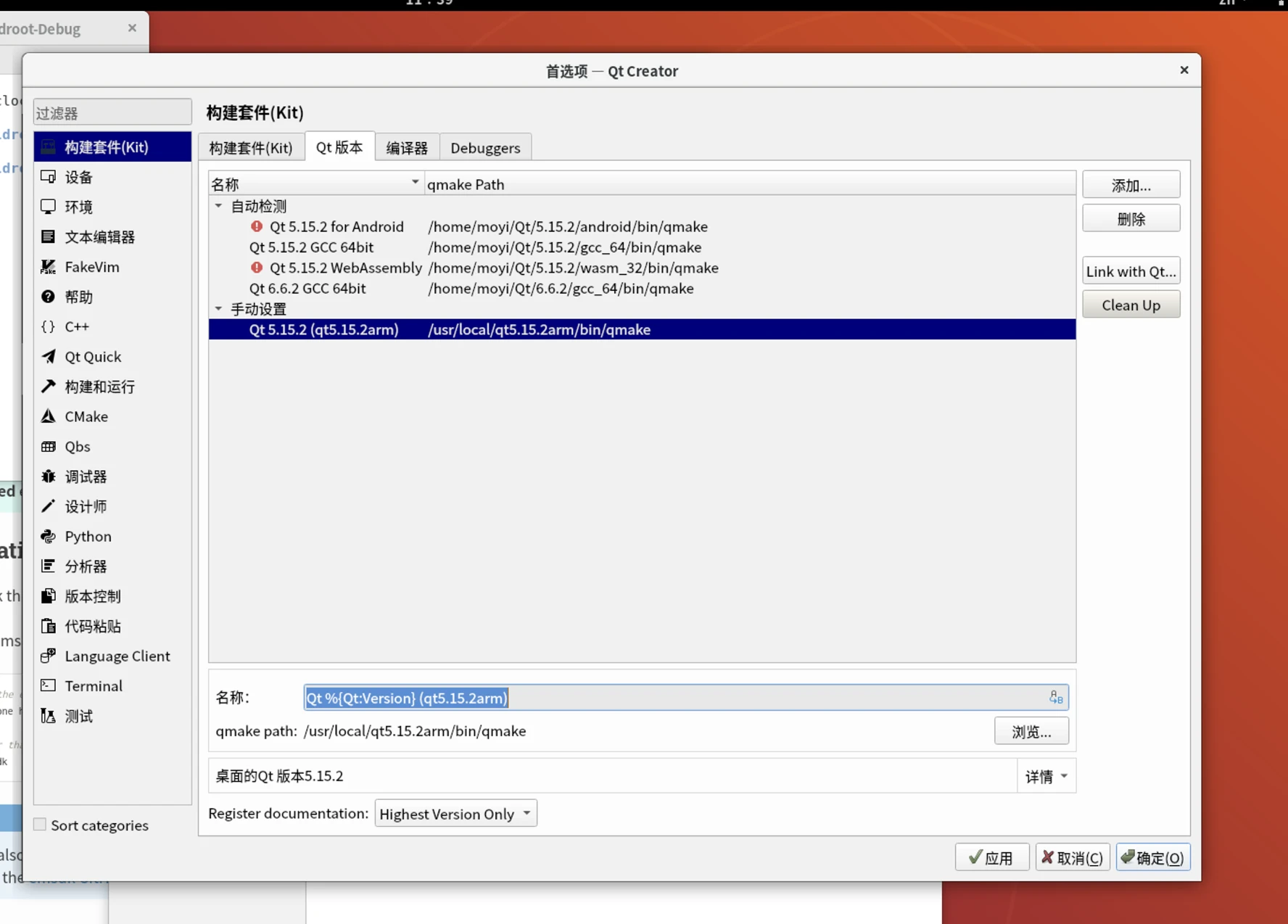
Task: Open the Register documentation dropdown
Action: coord(455,813)
